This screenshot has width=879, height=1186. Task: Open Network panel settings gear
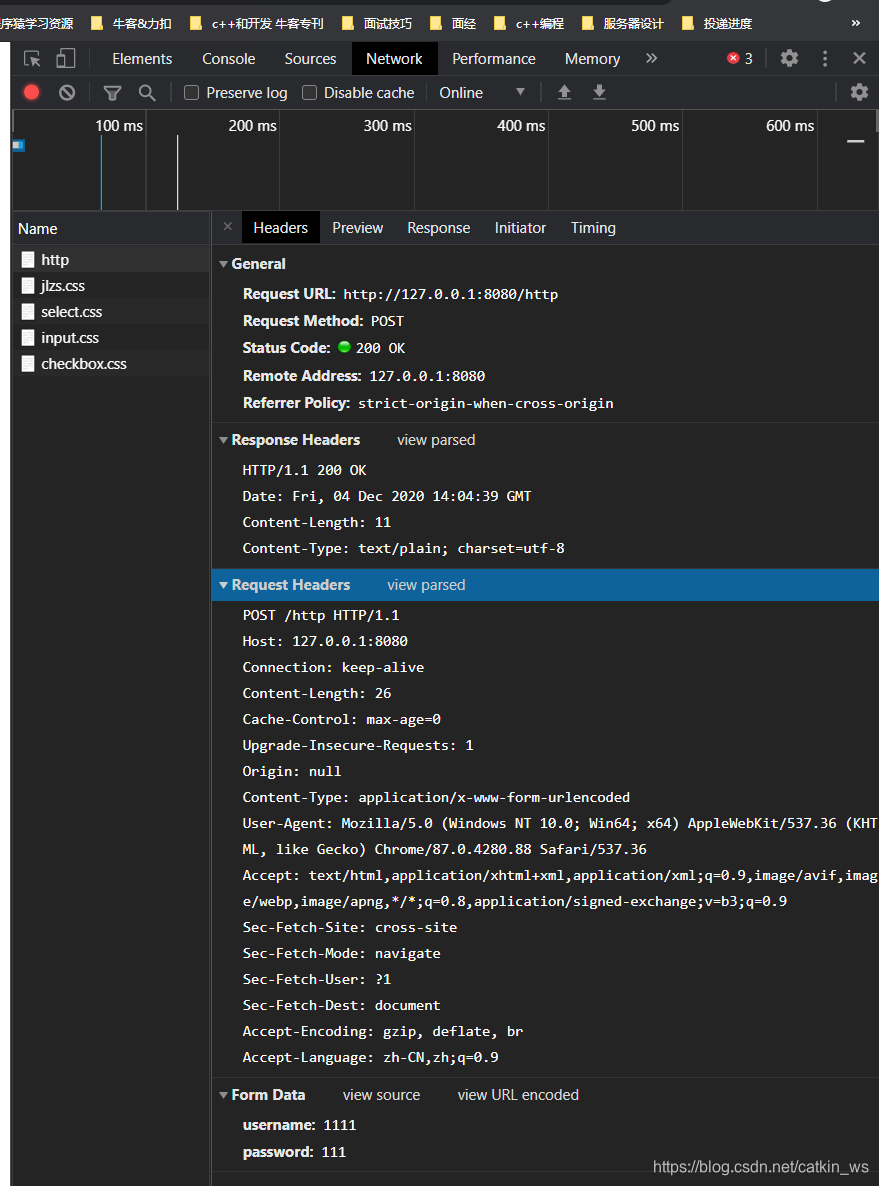click(859, 92)
